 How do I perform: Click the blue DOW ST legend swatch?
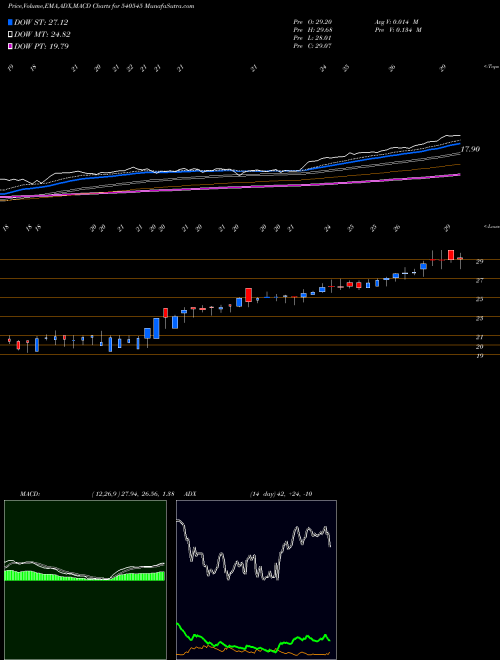tap(11, 22)
